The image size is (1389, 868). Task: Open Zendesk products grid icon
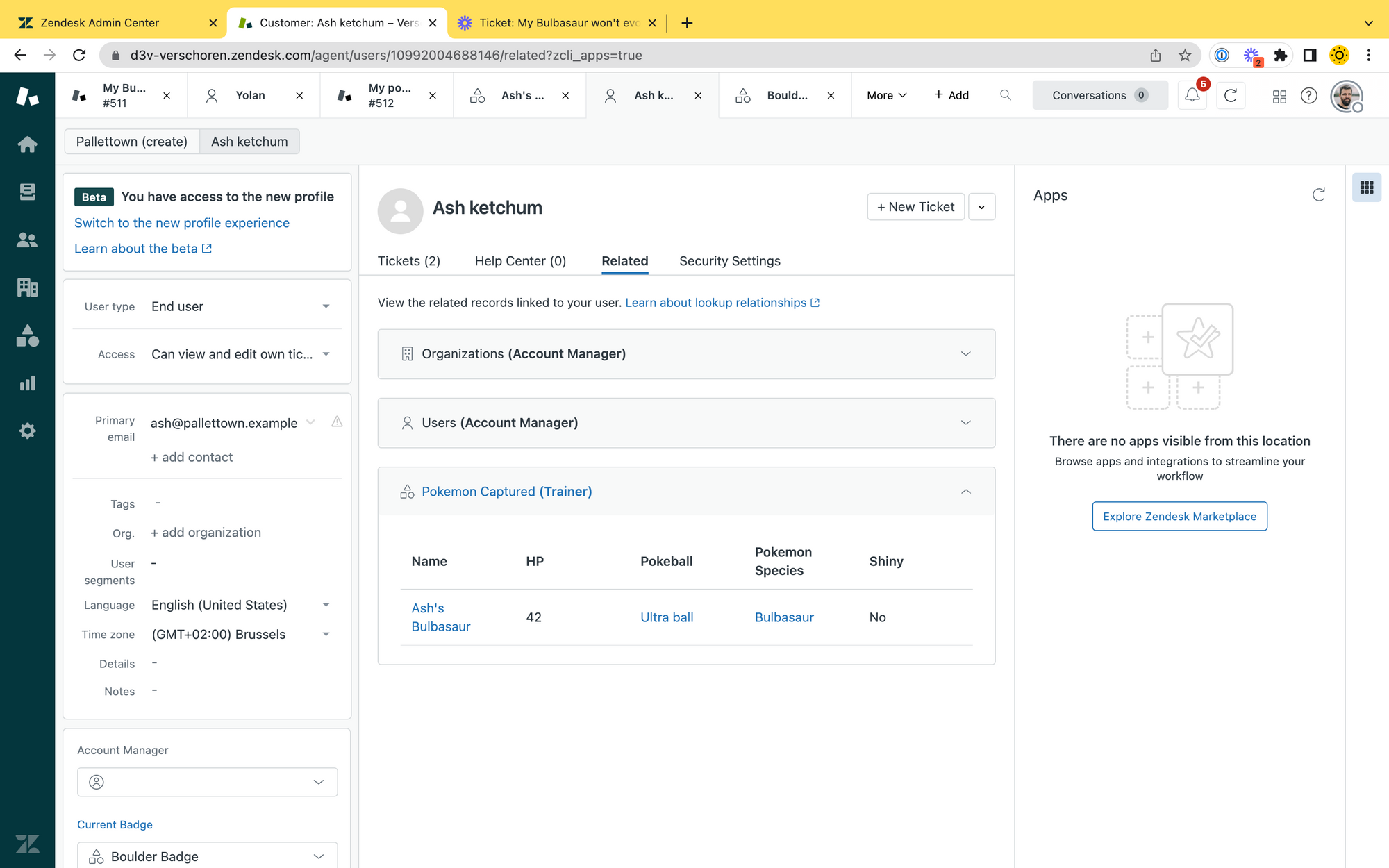(1279, 96)
